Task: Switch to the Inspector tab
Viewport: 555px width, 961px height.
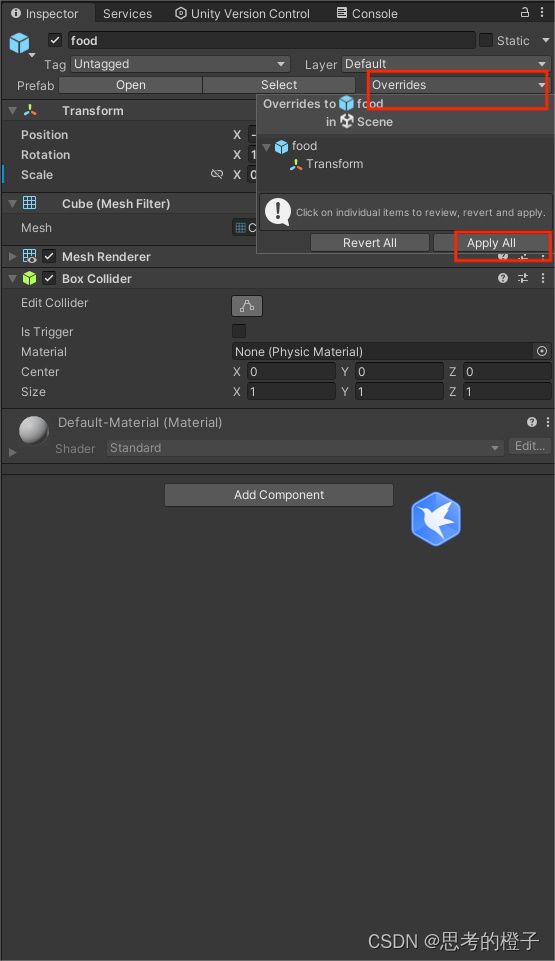Action: [x=45, y=13]
